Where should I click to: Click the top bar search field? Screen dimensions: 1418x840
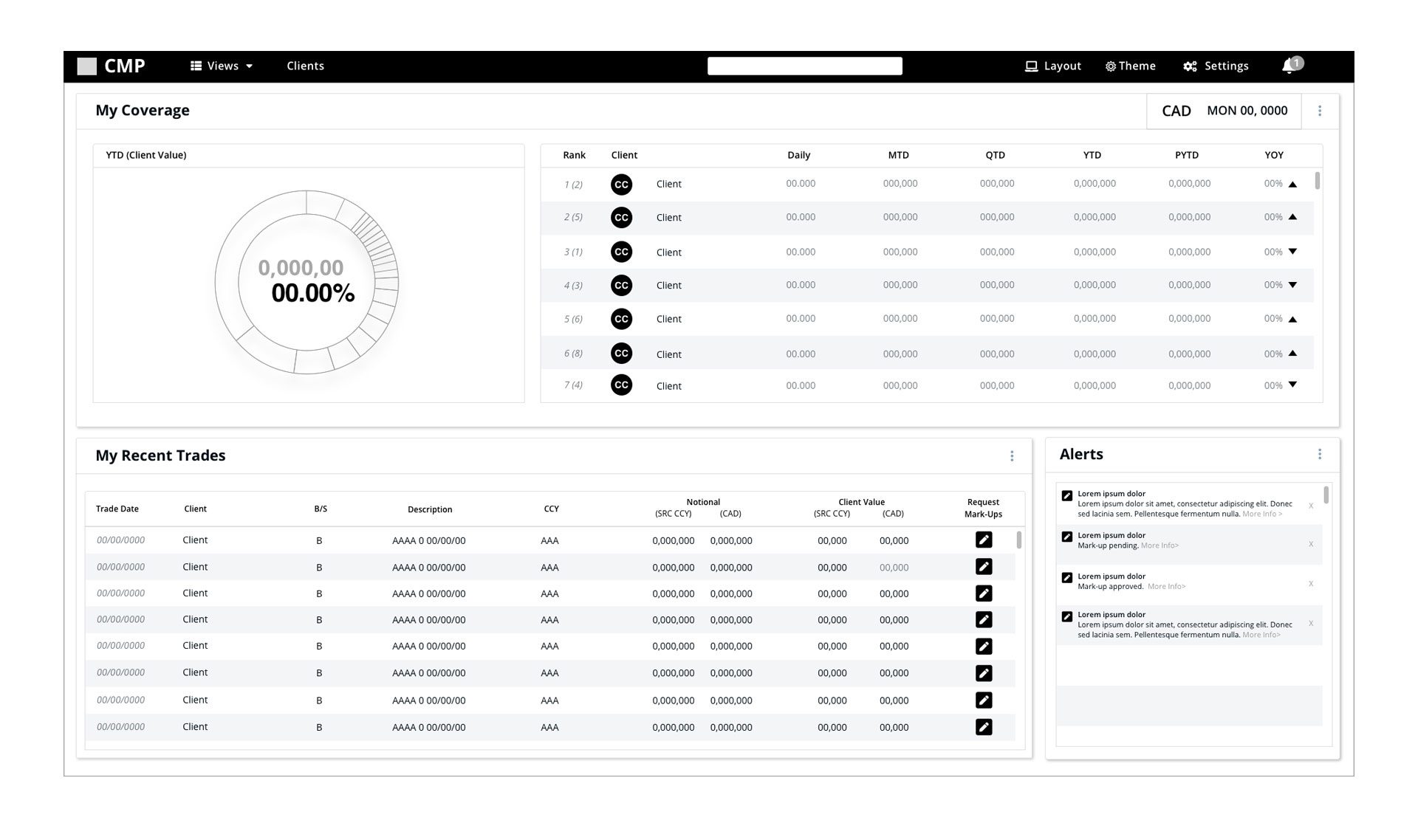[x=804, y=66]
